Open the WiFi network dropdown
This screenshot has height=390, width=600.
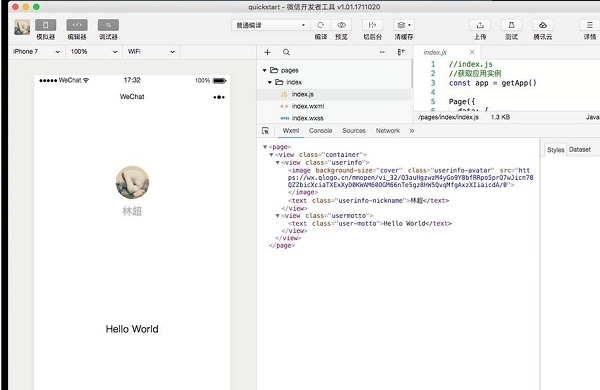pyautogui.click(x=152, y=52)
